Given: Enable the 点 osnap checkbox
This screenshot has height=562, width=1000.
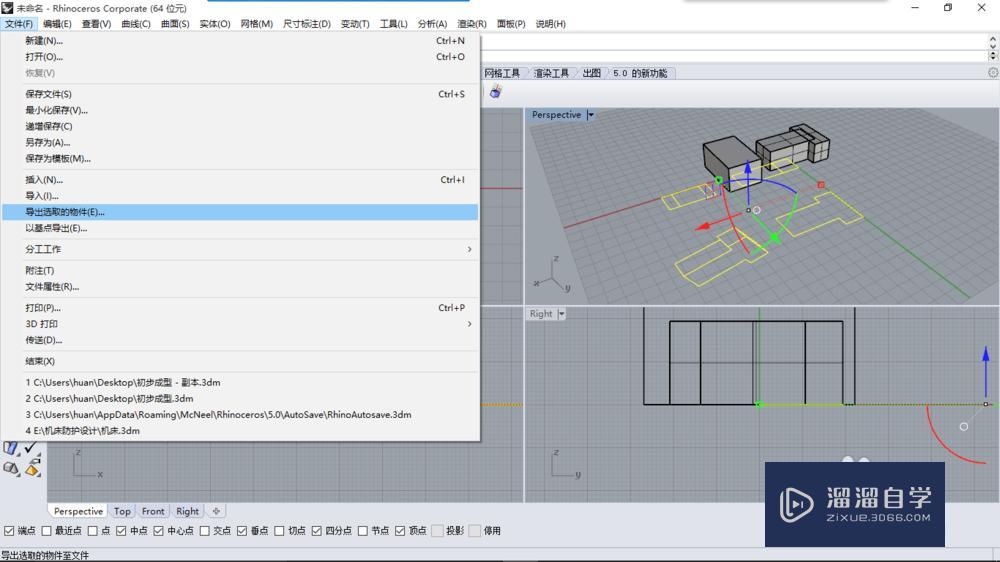Looking at the screenshot, I should 93,531.
